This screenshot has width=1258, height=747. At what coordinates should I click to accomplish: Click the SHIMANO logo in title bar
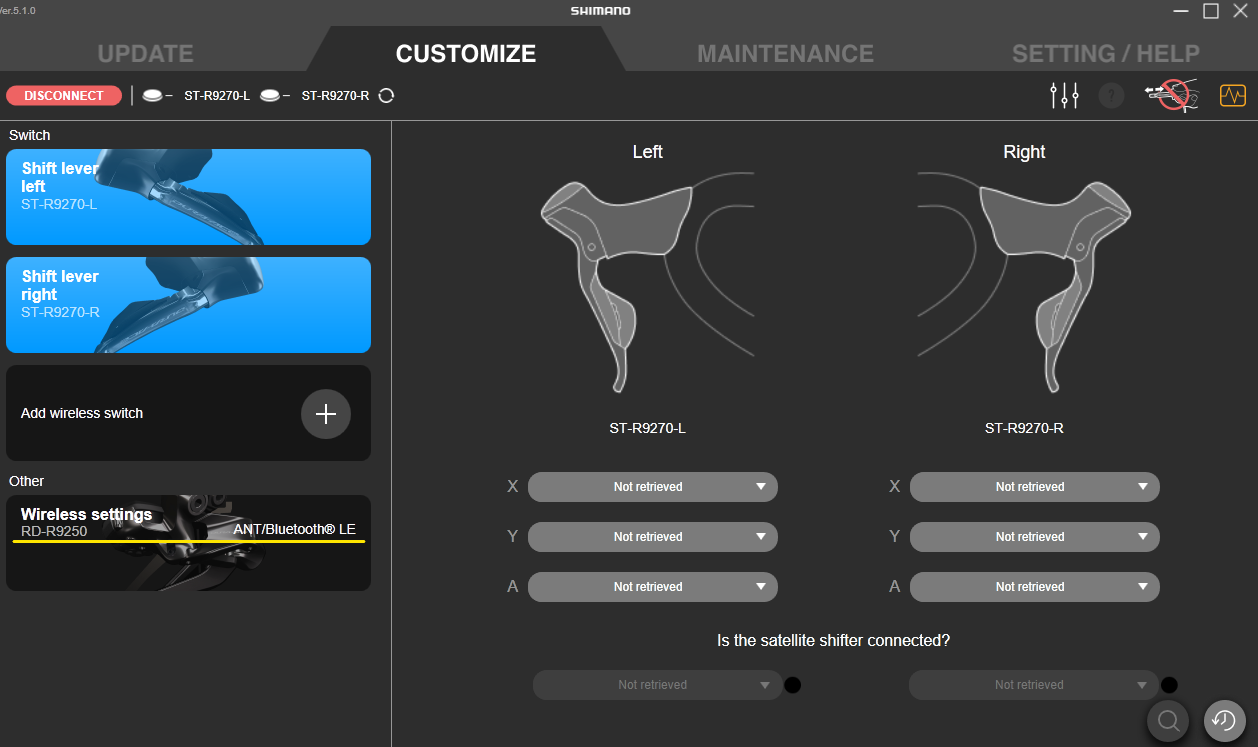(601, 11)
